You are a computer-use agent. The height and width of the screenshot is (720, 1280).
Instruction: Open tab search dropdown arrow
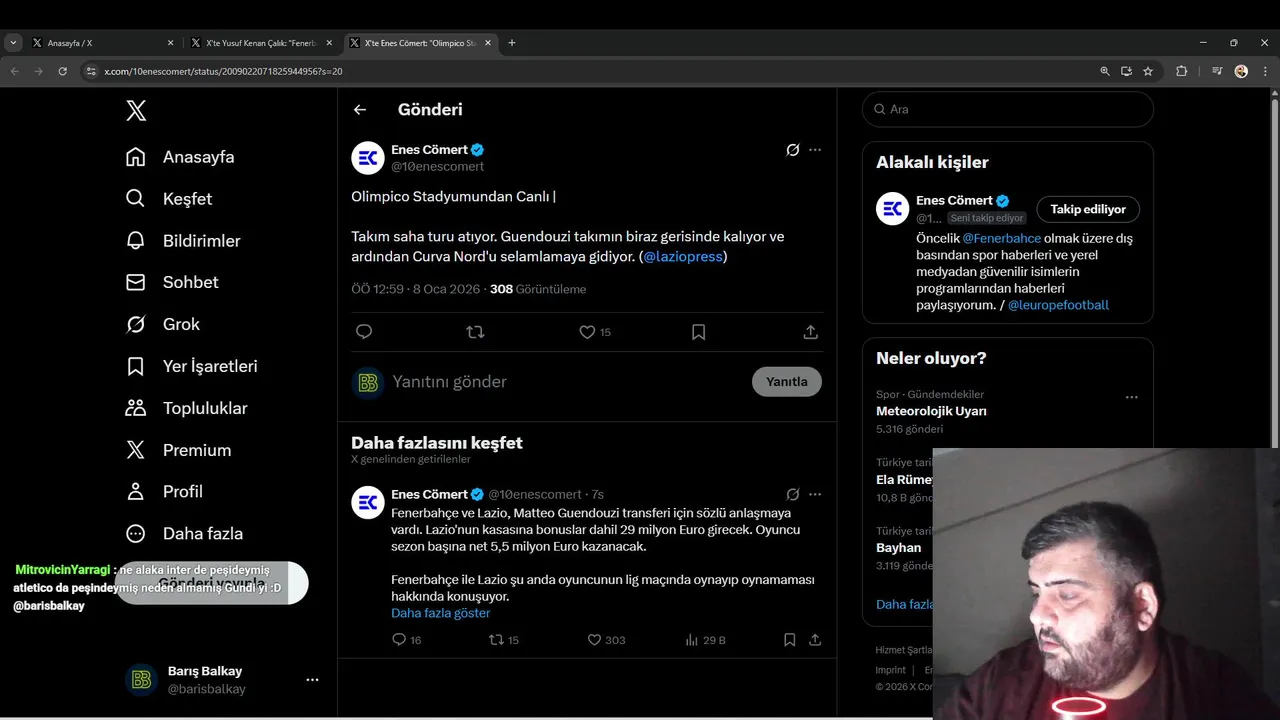coord(13,43)
